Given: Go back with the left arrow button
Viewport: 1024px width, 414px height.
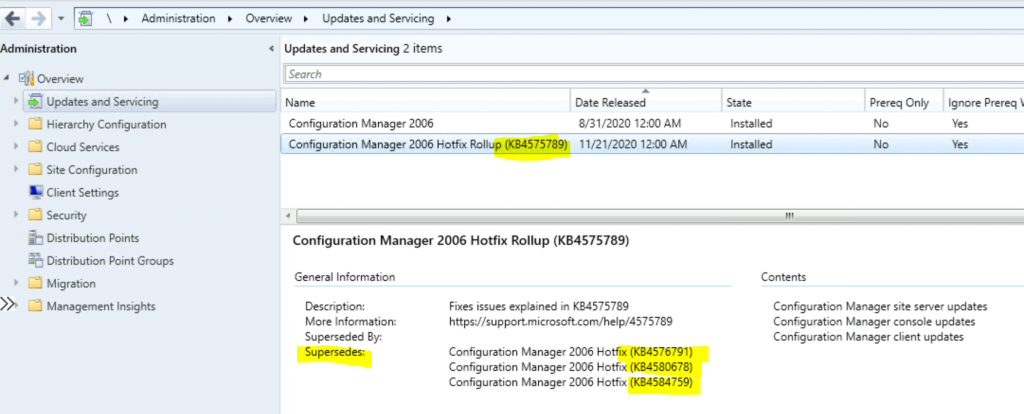Looking at the screenshot, I should (x=12, y=18).
